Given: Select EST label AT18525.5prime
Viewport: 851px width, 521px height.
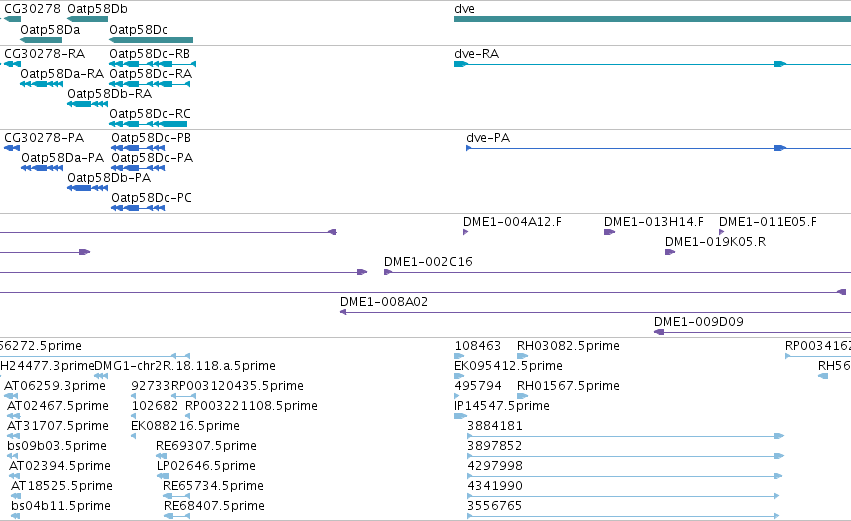Looking at the screenshot, I should (62, 486).
